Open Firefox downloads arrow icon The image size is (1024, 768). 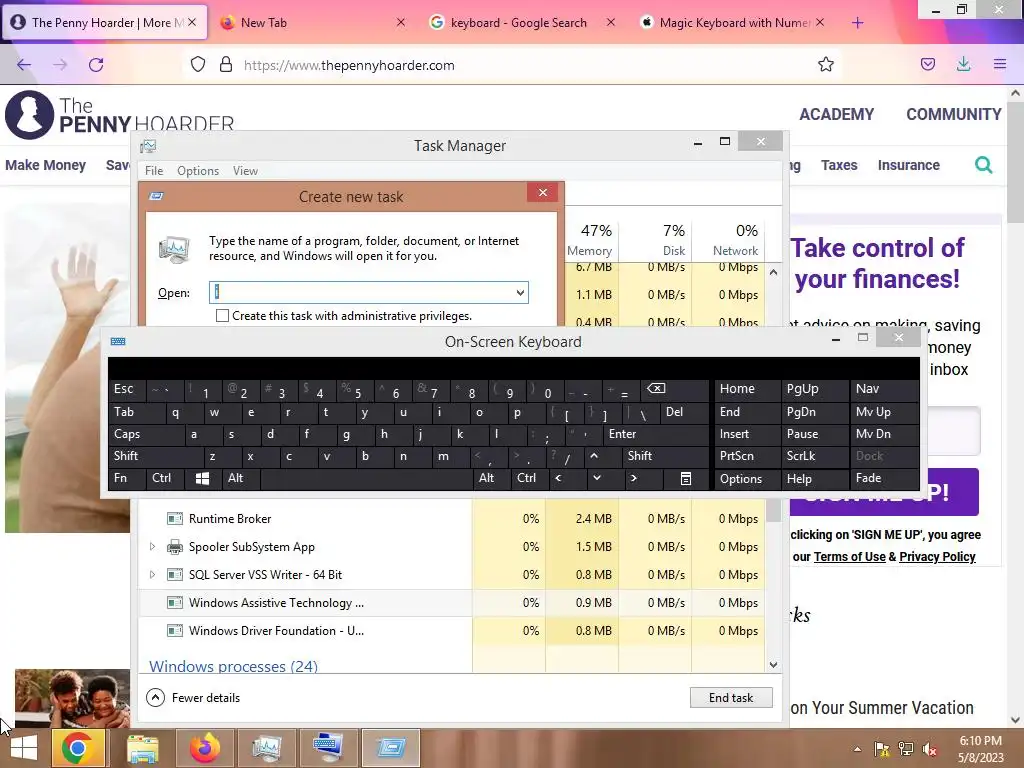pyautogui.click(x=963, y=65)
